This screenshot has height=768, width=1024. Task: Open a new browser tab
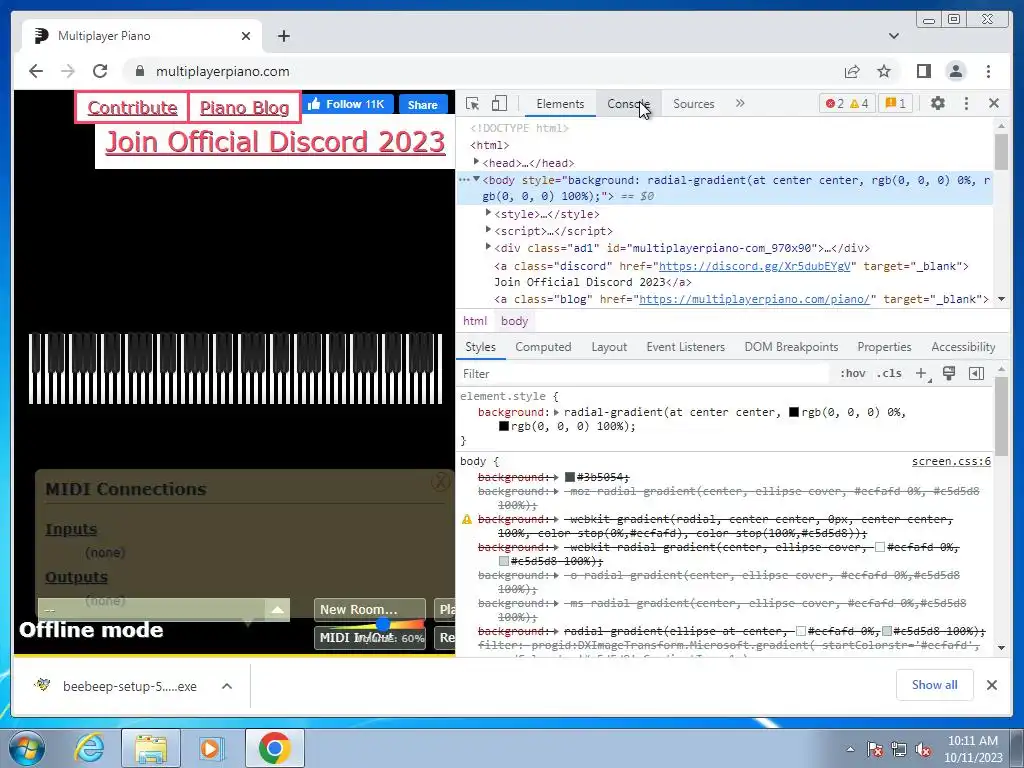(283, 36)
